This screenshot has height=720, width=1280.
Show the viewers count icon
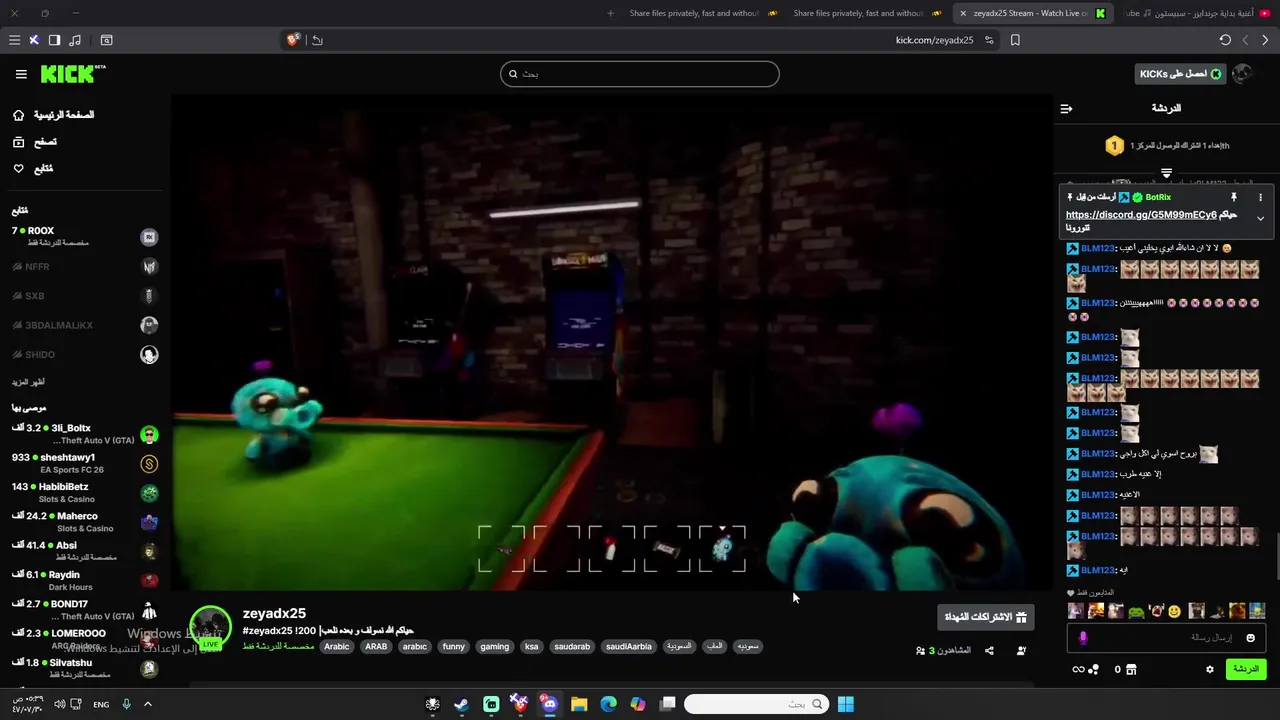[920, 651]
